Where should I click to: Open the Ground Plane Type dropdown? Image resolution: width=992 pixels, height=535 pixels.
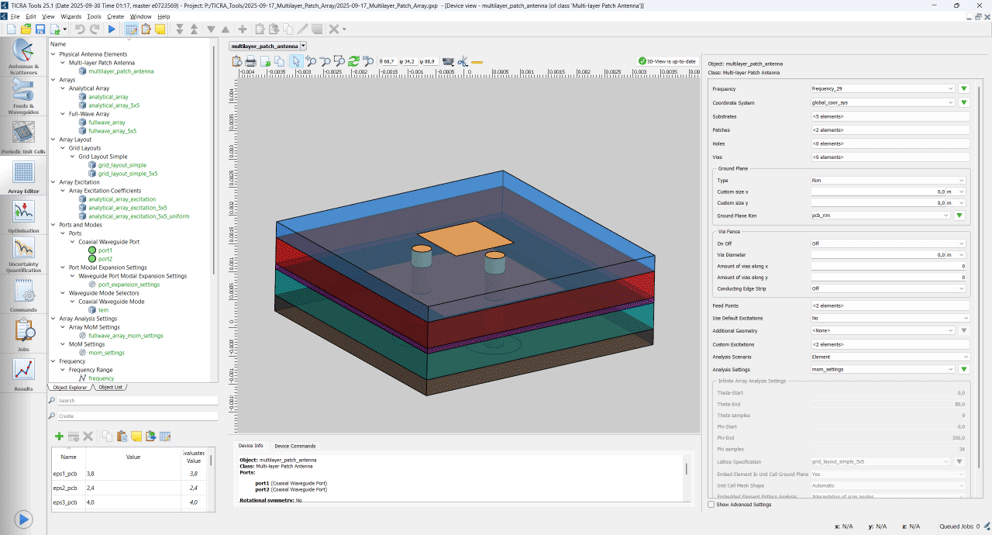pyautogui.click(x=888, y=180)
